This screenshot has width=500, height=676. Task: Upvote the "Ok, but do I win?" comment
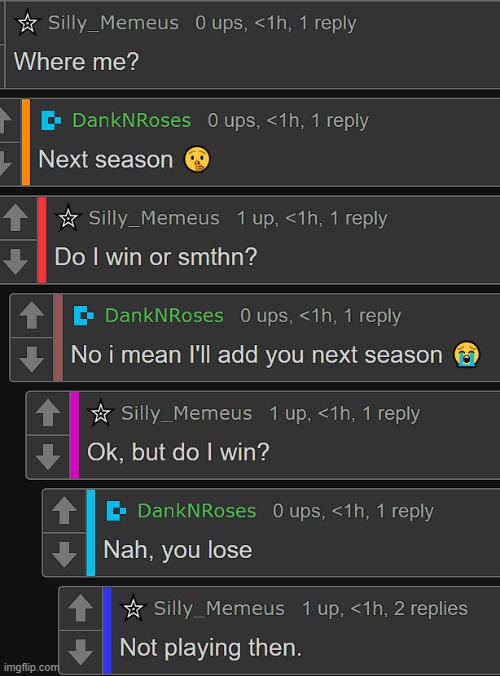[x=48, y=413]
